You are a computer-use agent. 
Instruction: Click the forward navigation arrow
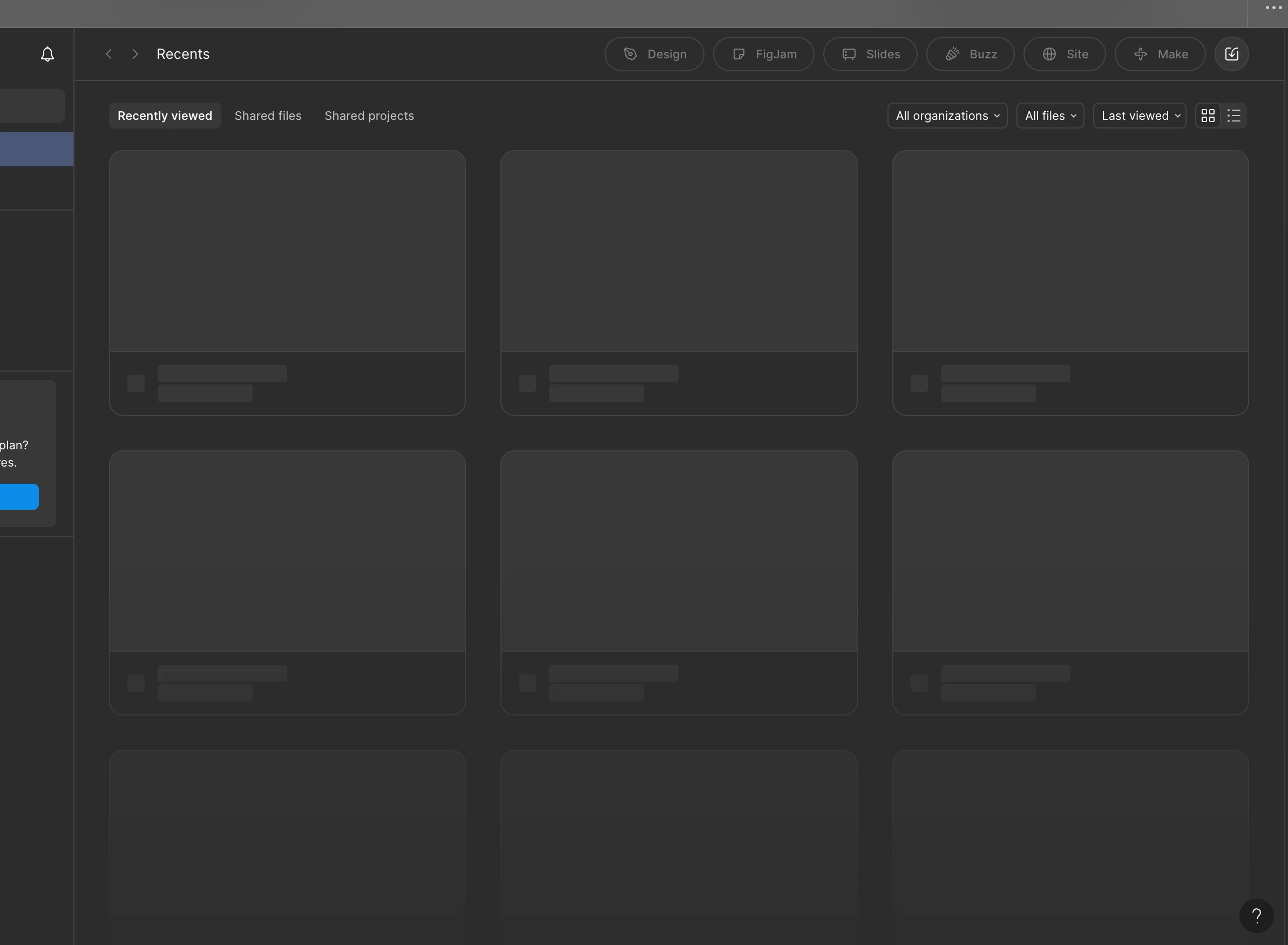135,55
